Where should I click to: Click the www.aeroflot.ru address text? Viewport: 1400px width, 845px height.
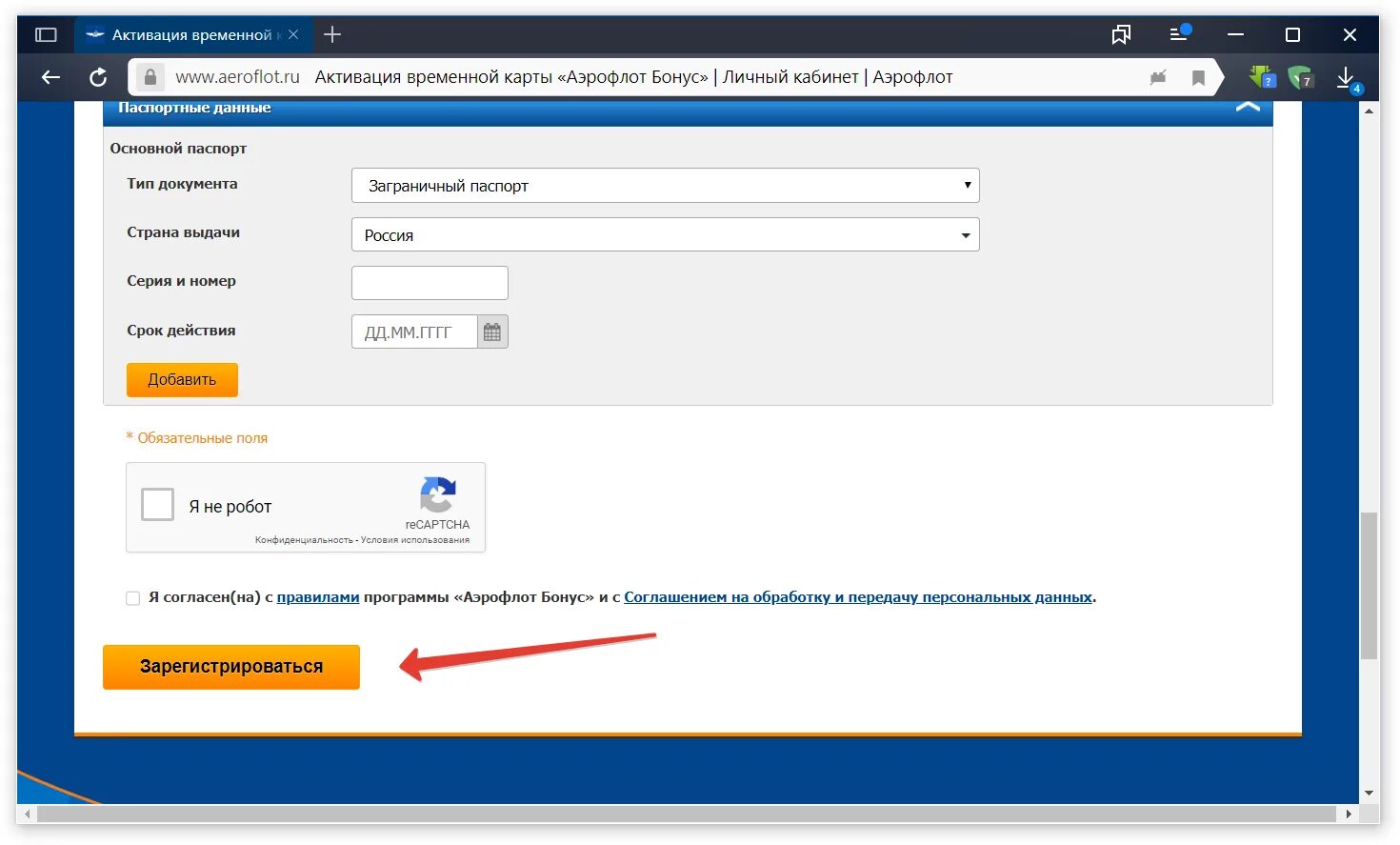(x=237, y=77)
